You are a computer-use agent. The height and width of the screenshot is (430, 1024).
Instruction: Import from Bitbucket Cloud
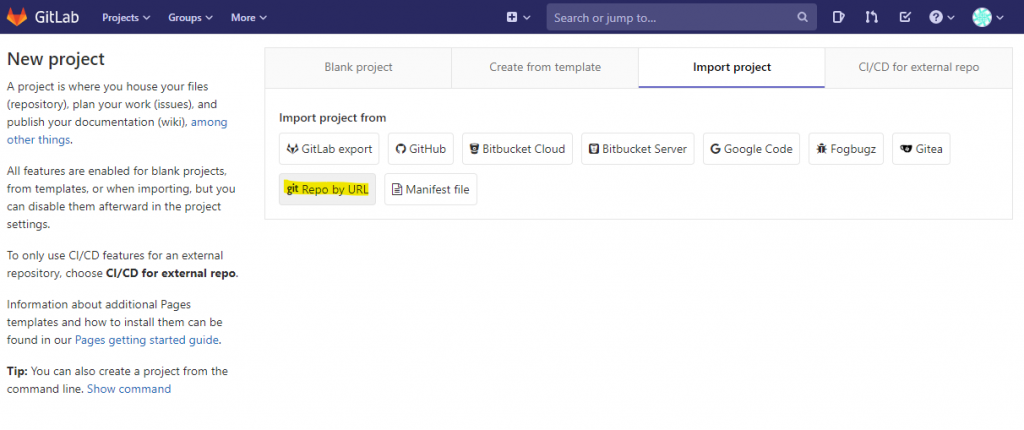(517, 149)
